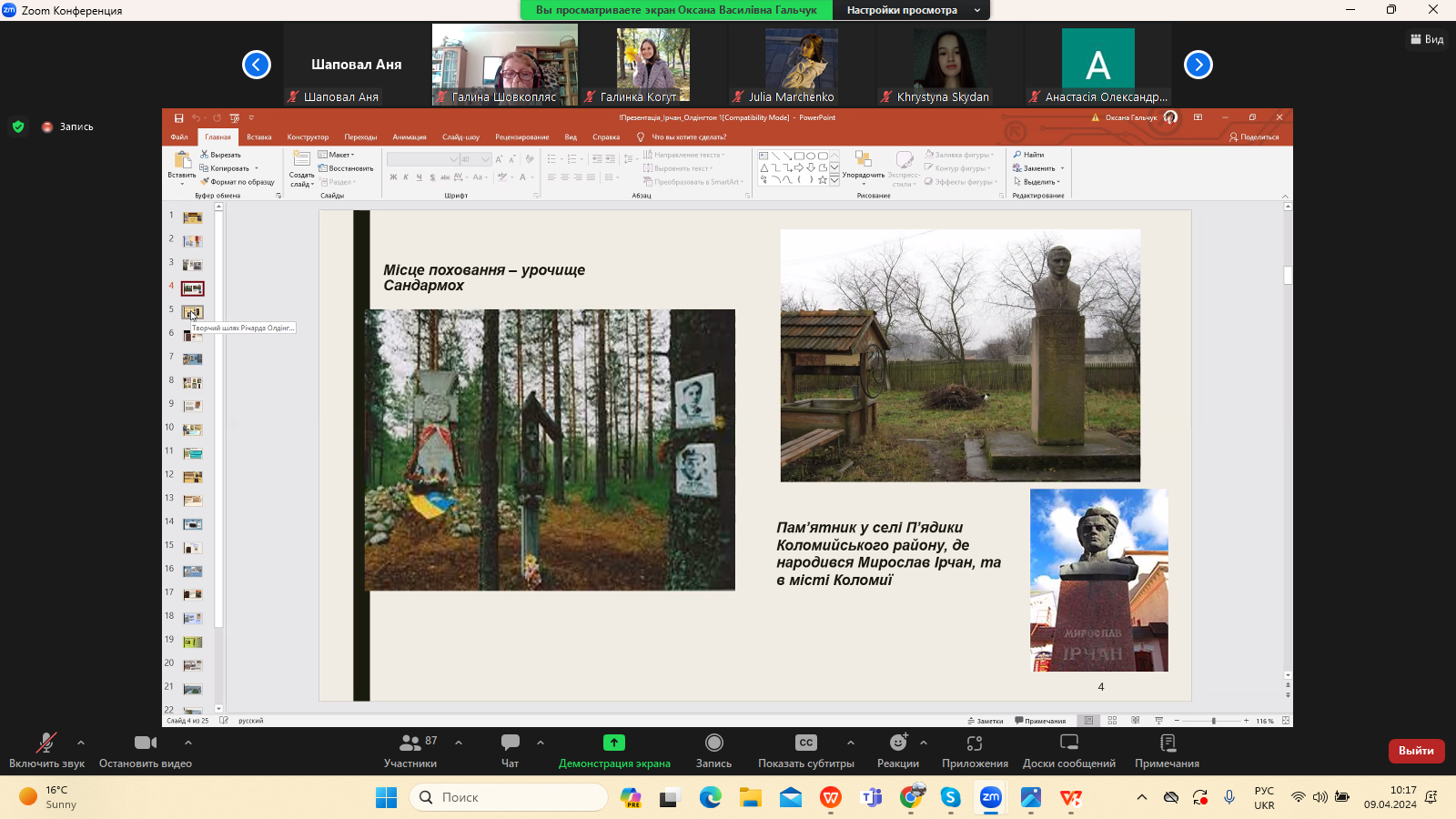
Task: Click the Вид view button
Action: [1427, 39]
